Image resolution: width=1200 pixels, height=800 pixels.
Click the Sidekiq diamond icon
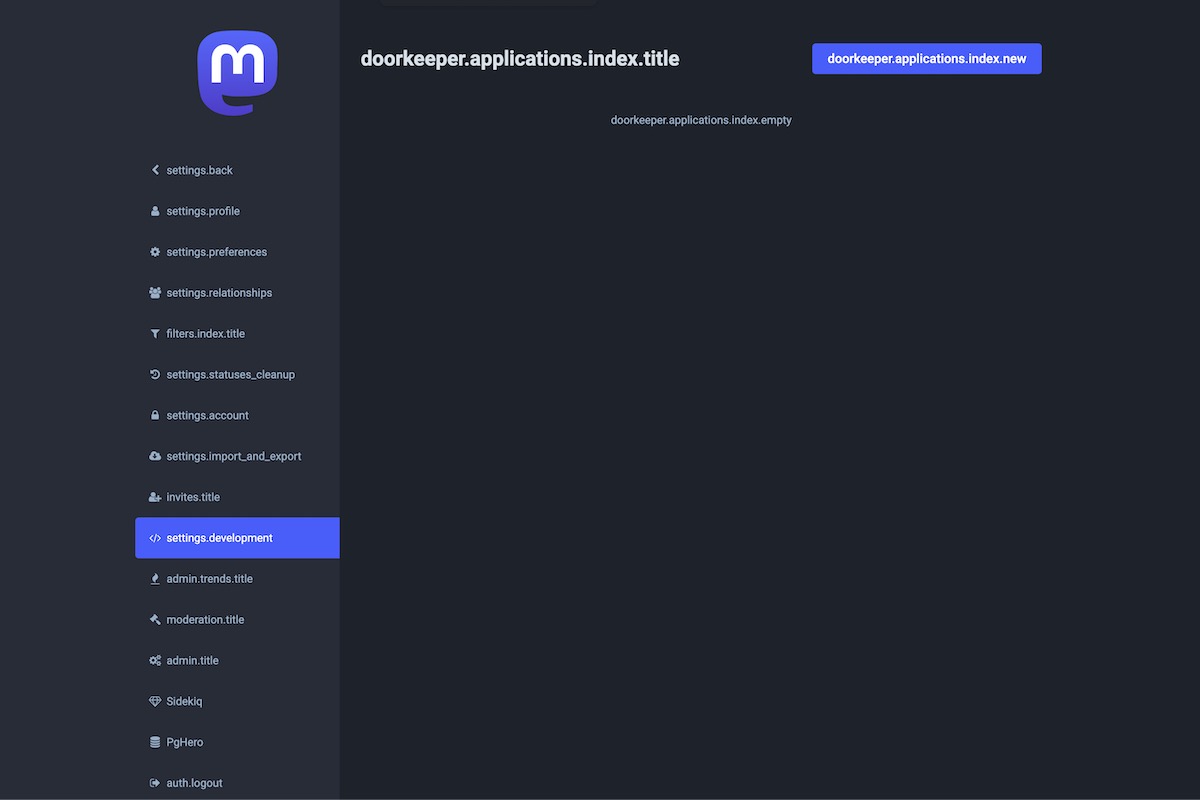click(155, 702)
